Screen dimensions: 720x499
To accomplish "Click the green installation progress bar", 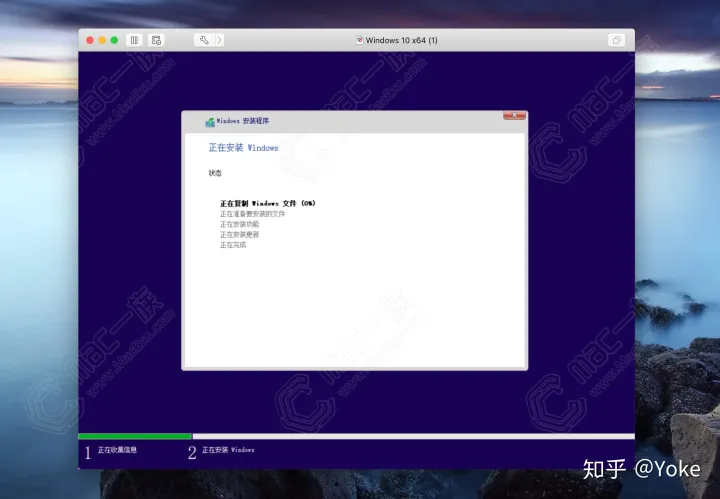I will click(135, 436).
